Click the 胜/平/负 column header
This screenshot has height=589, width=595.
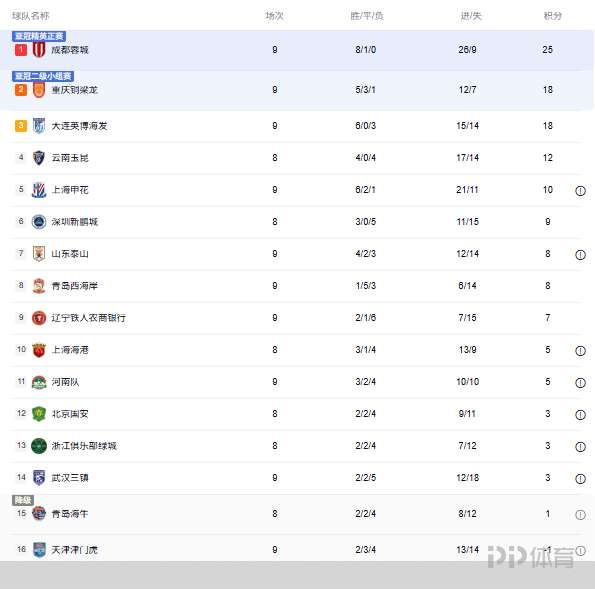coord(367,16)
